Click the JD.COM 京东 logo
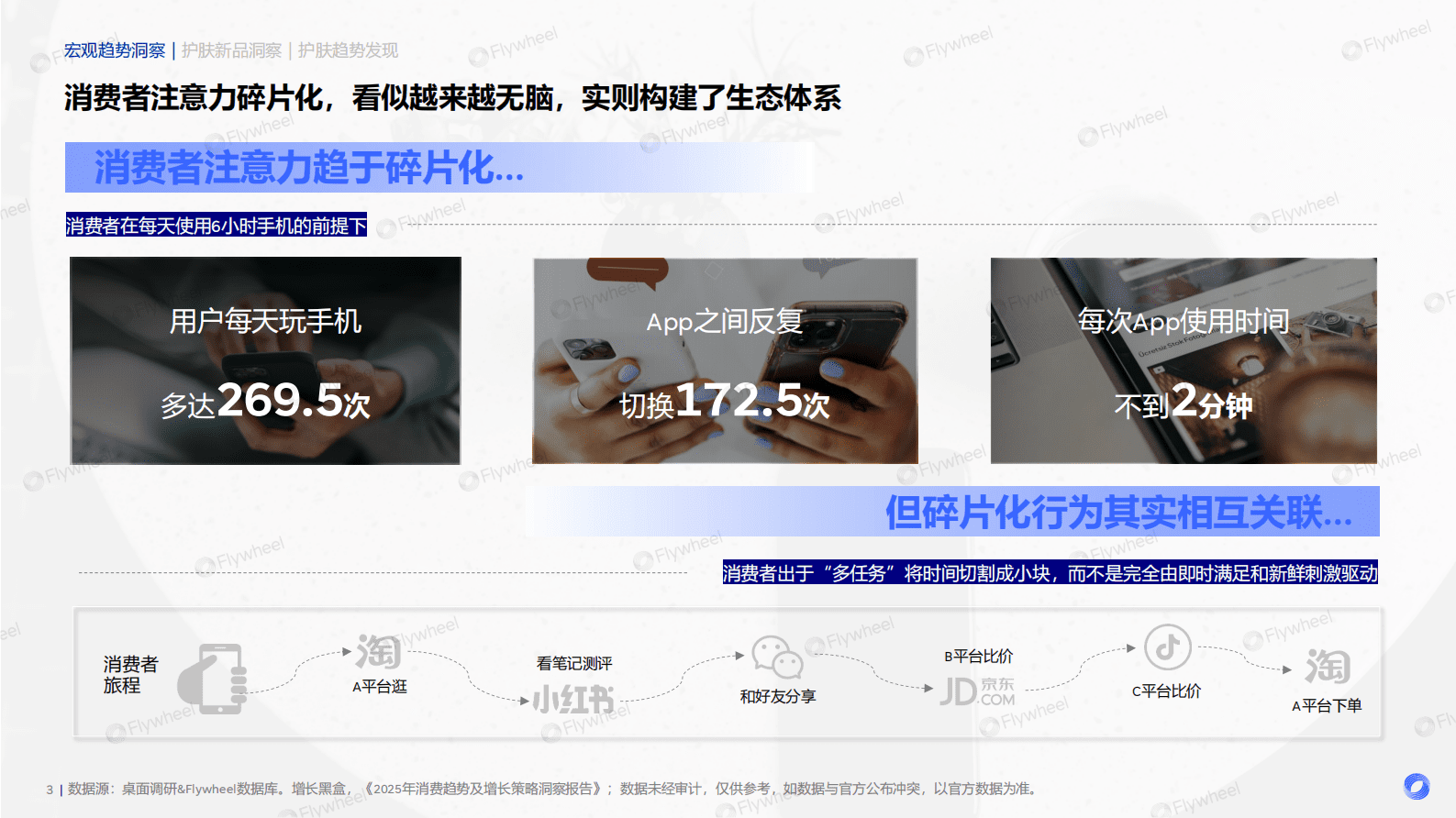Viewport: 1456px width, 818px height. point(977,691)
